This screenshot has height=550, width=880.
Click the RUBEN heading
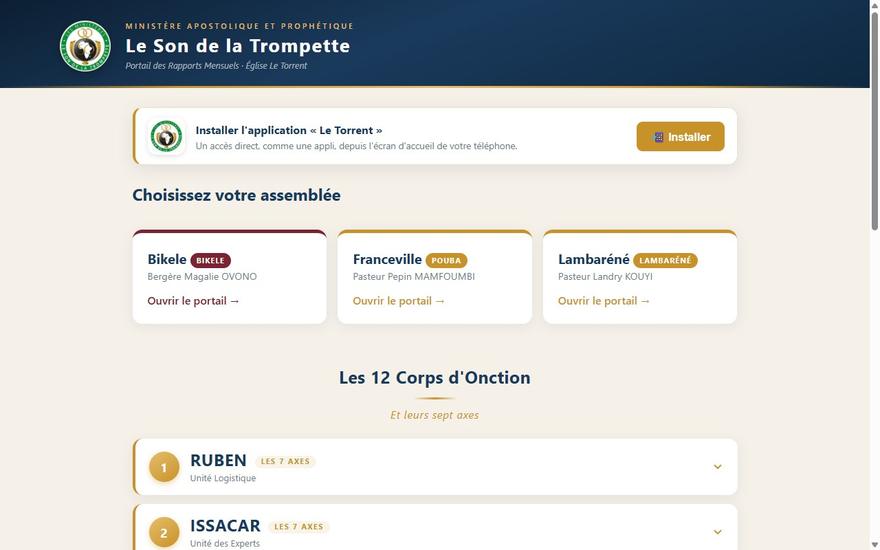[218, 460]
